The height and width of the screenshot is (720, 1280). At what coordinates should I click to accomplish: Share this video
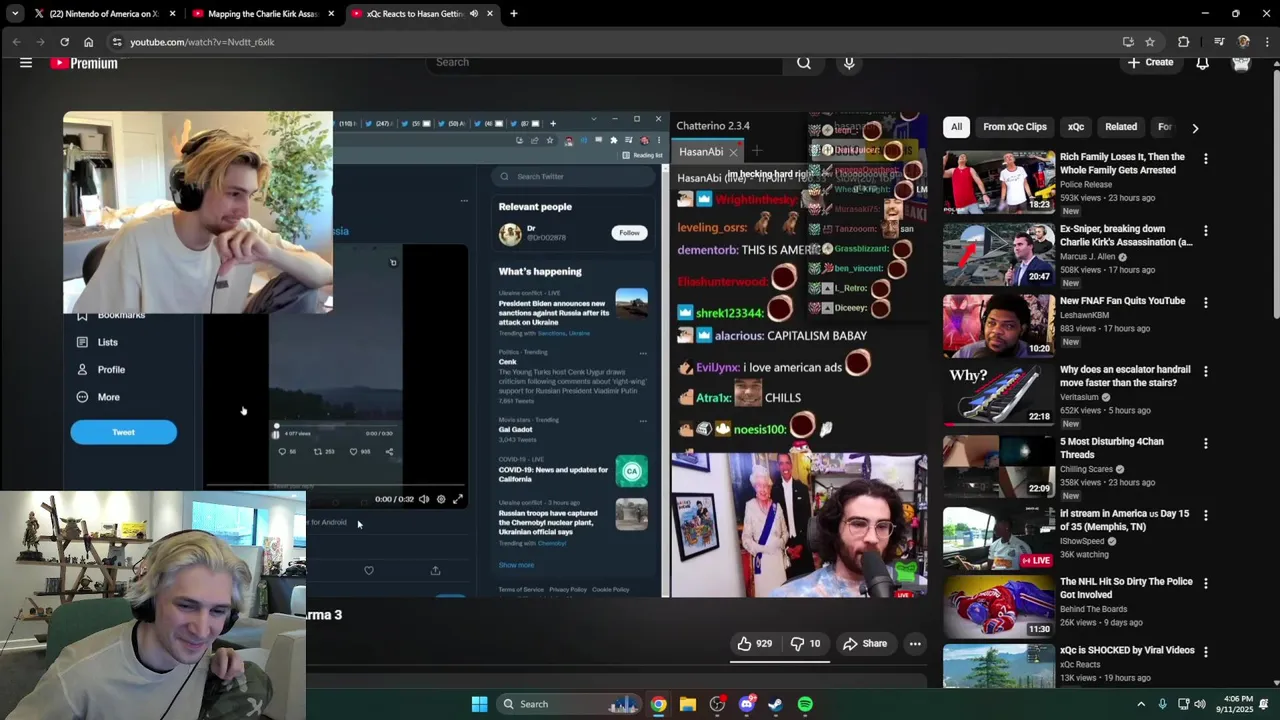[865, 644]
